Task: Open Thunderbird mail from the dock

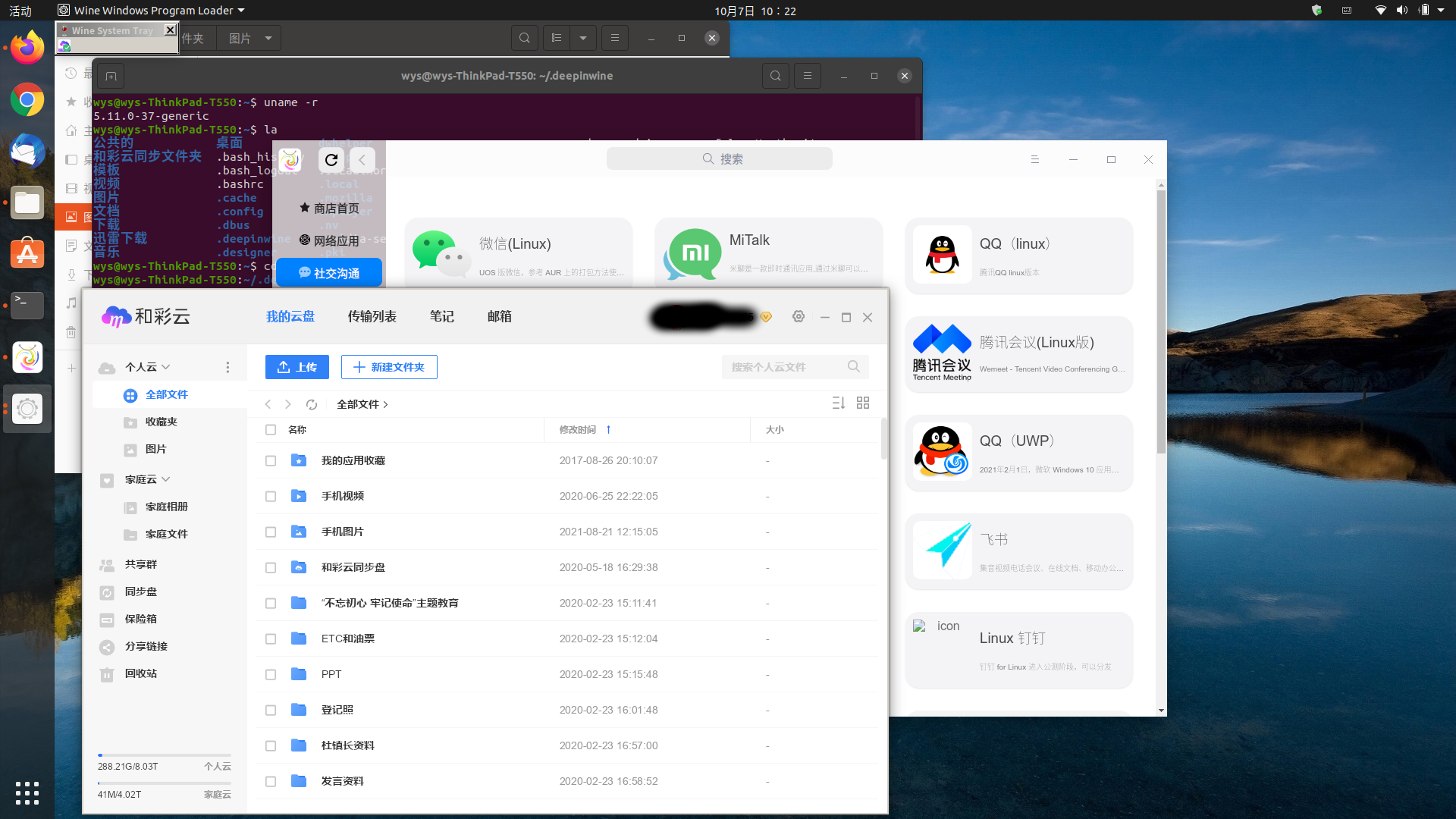Action: pyautogui.click(x=27, y=151)
